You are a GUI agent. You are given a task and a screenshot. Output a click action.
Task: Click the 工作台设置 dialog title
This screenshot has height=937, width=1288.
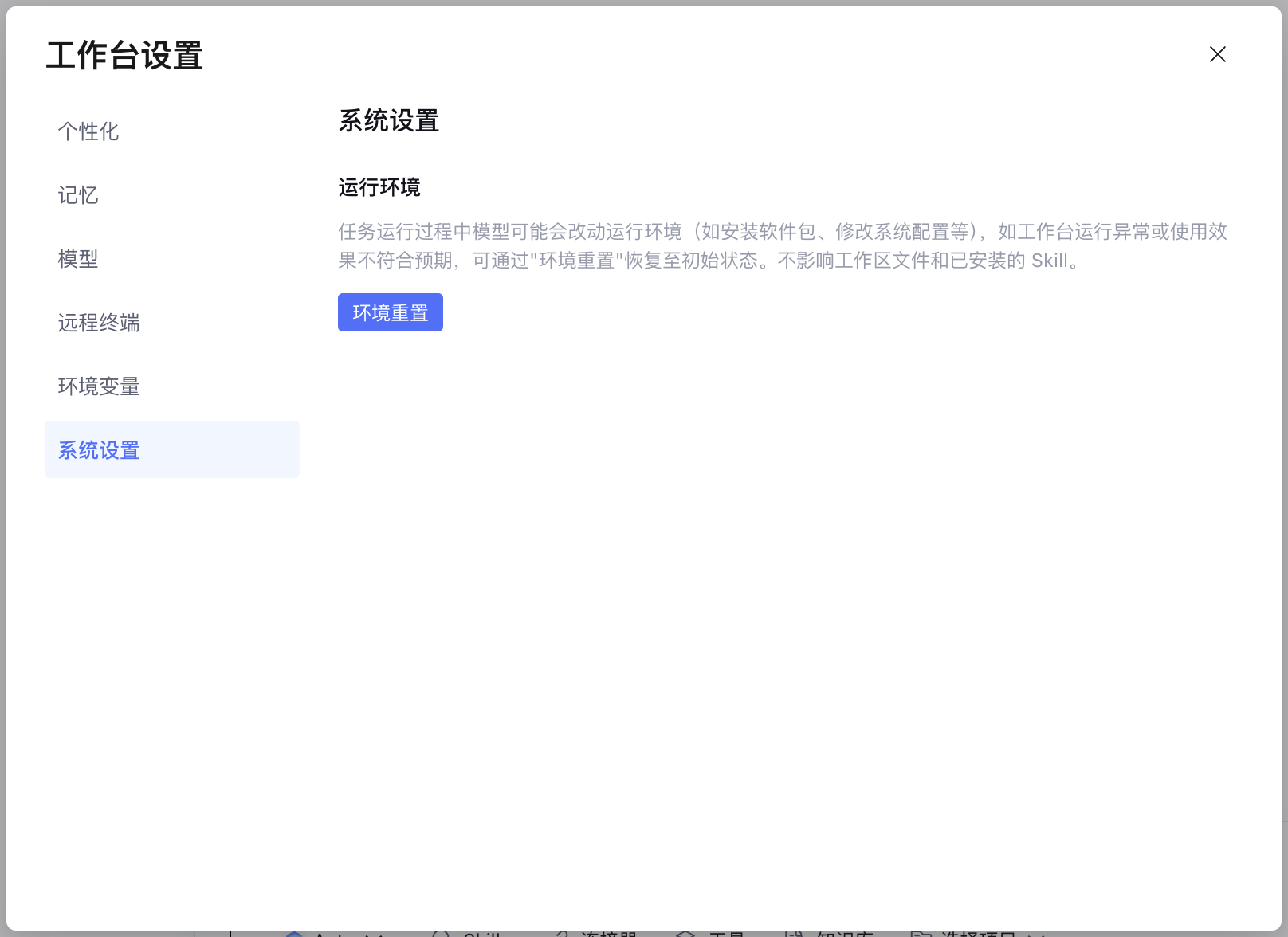pos(124,56)
